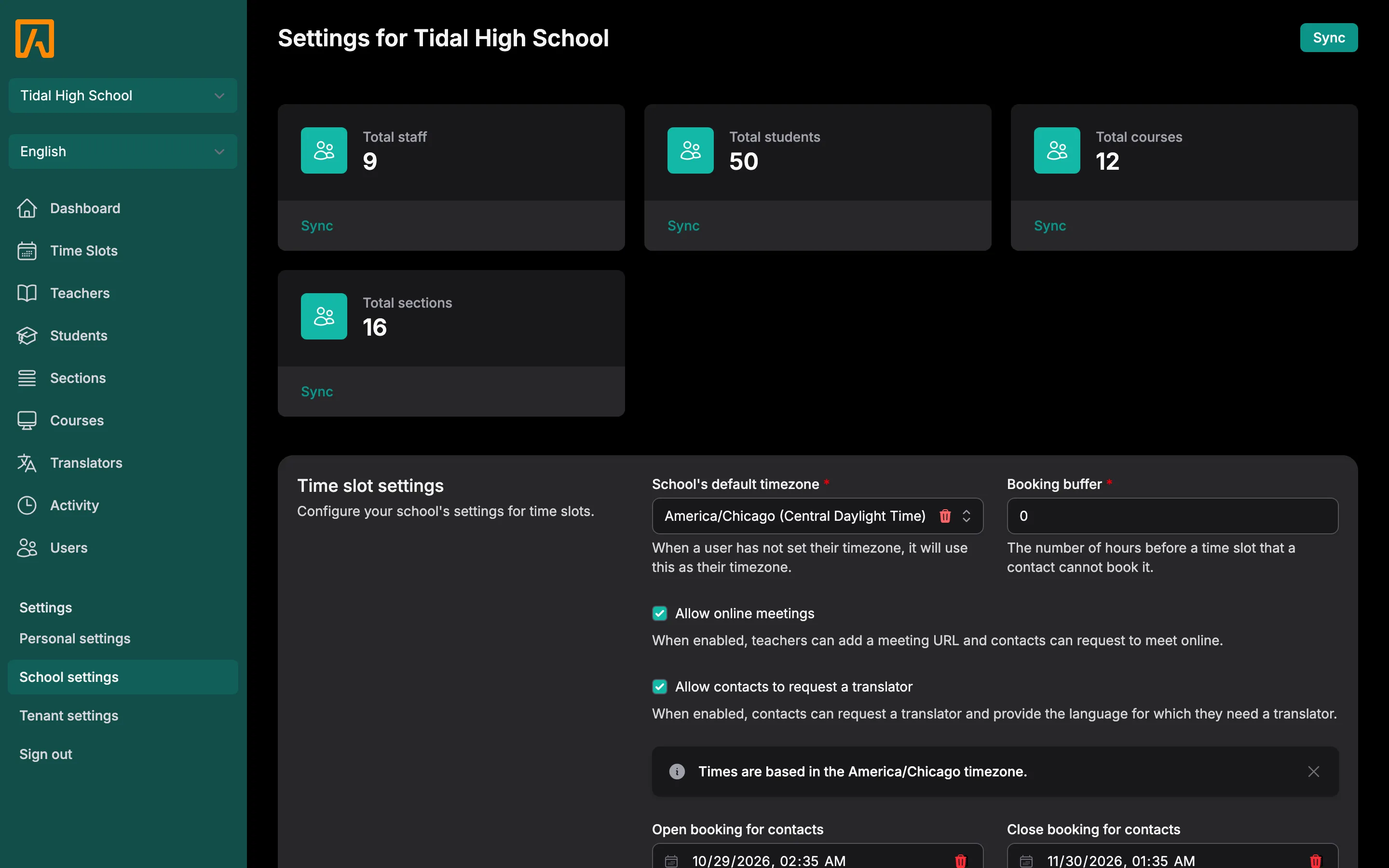The image size is (1389, 868).
Task: Click the Total staff card icon
Action: [x=324, y=150]
